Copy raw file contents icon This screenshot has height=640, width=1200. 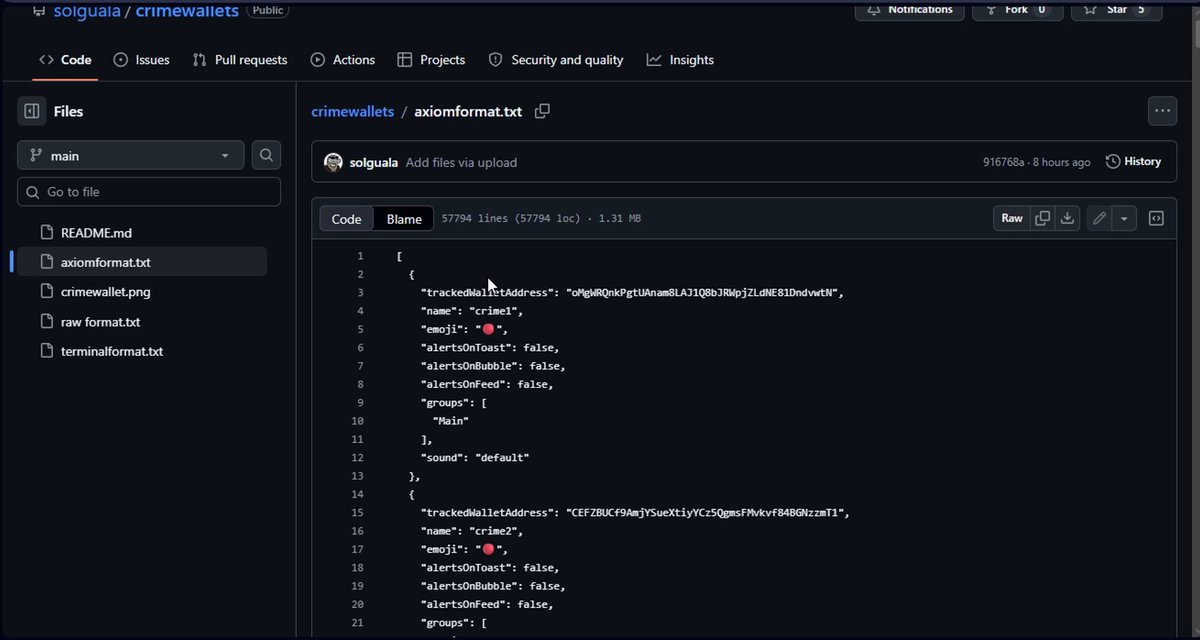click(1043, 218)
